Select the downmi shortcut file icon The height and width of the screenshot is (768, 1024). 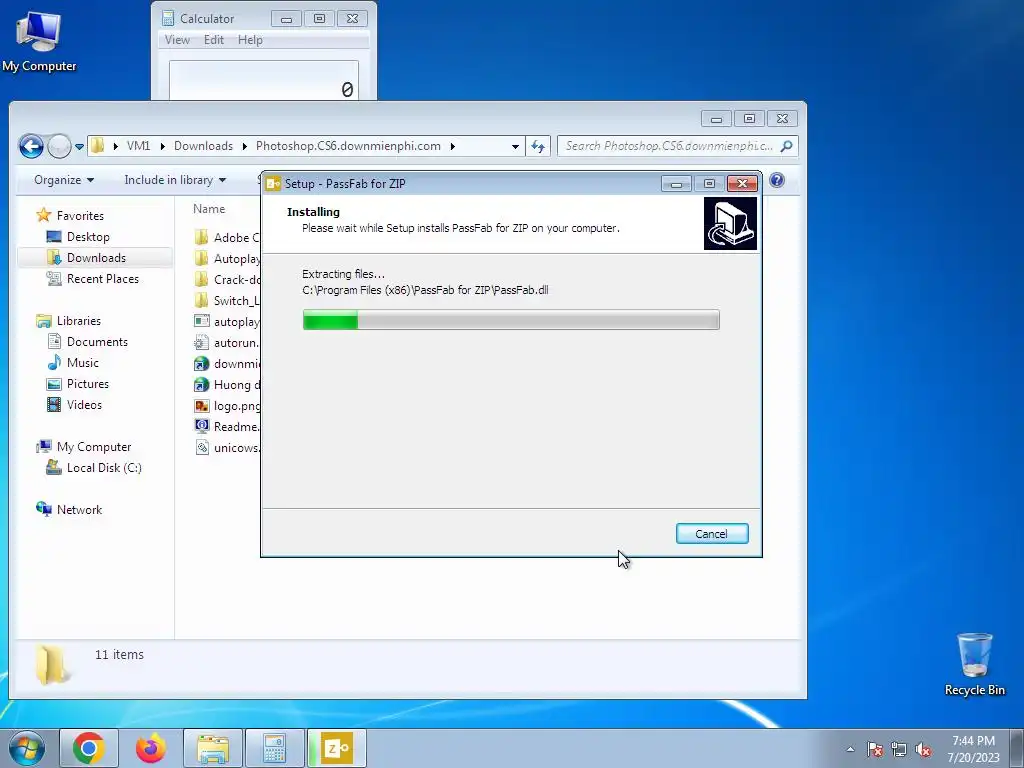click(202, 364)
